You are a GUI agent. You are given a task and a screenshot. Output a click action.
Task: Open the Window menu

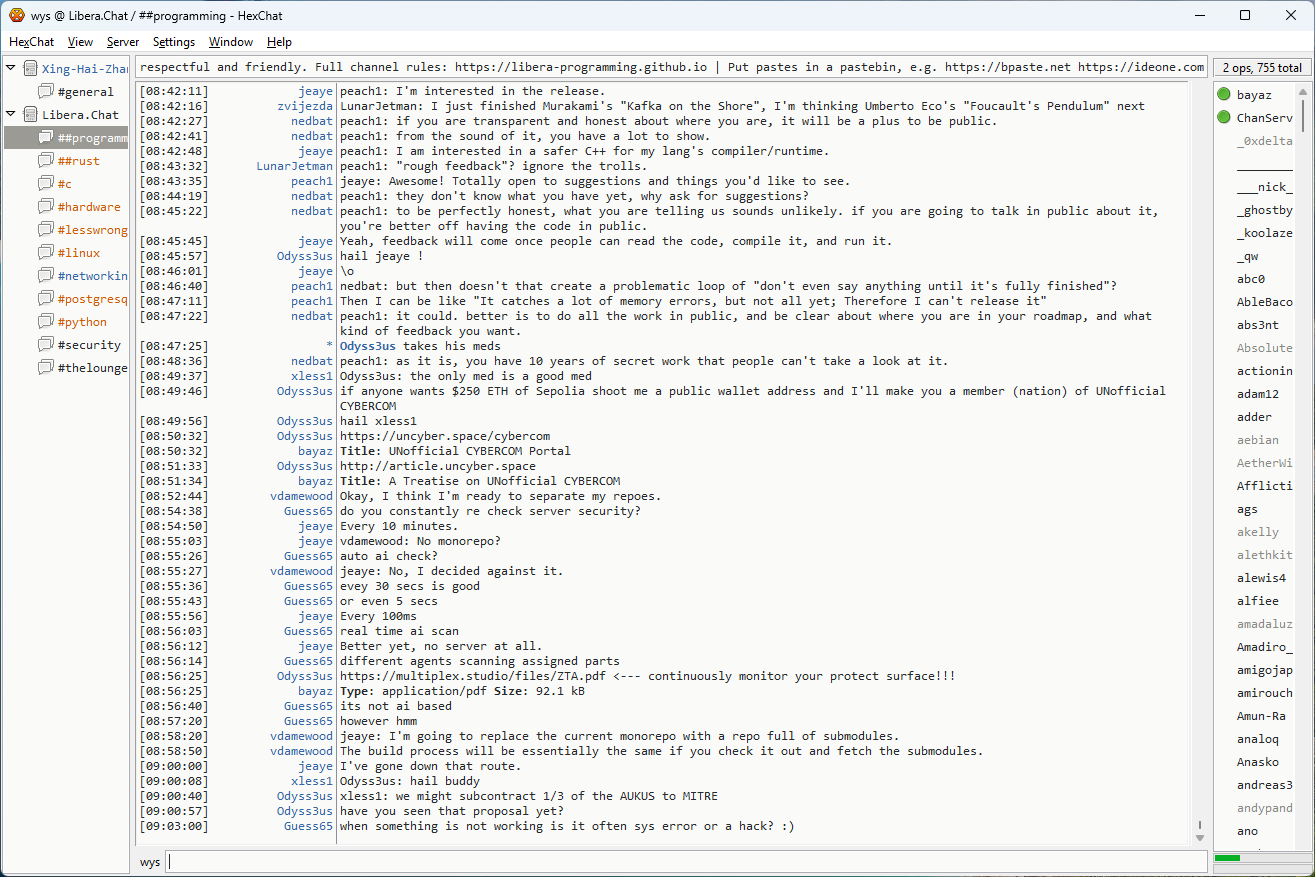coord(230,42)
